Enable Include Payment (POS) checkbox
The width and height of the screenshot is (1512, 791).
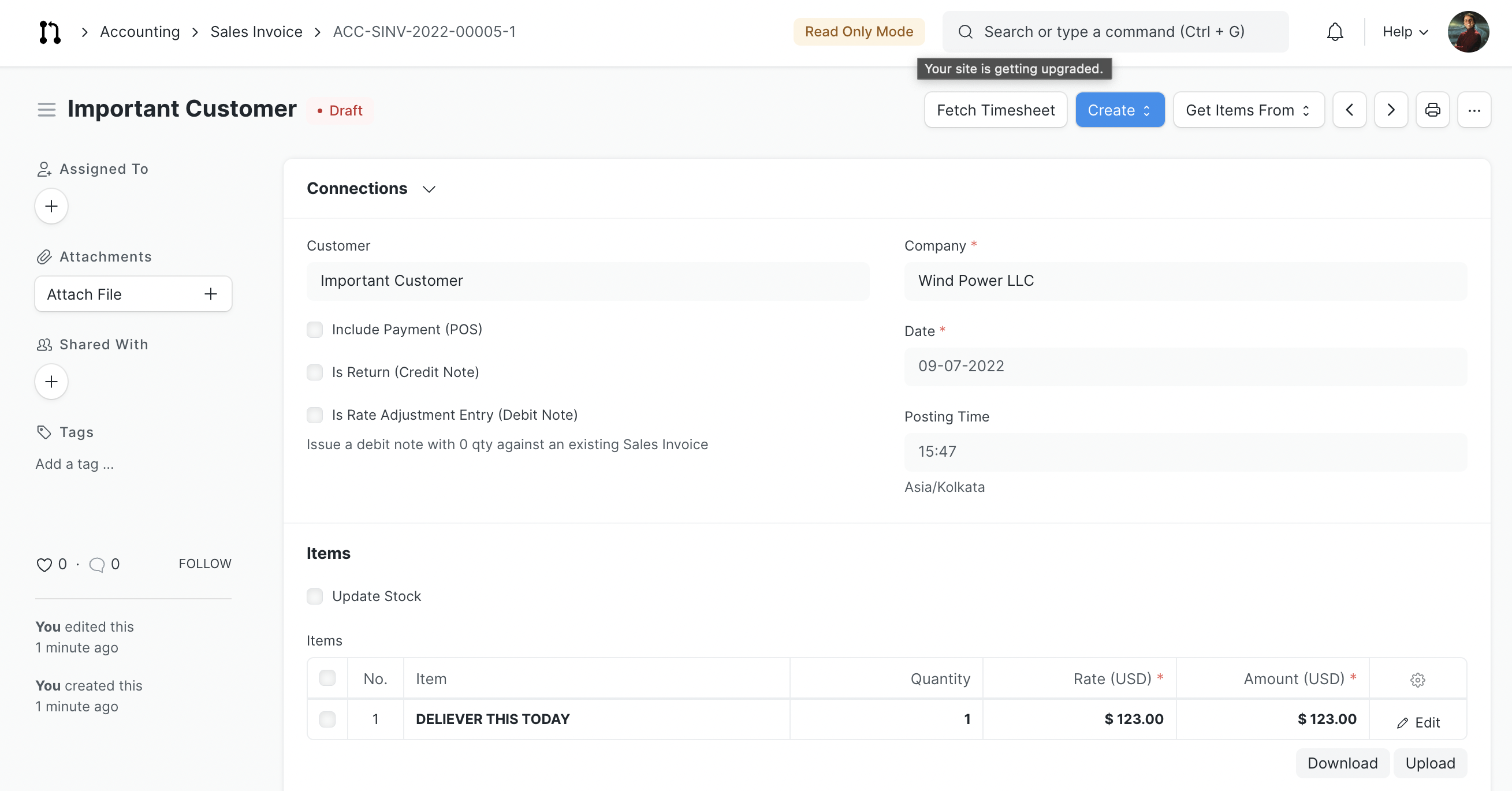tap(315, 330)
